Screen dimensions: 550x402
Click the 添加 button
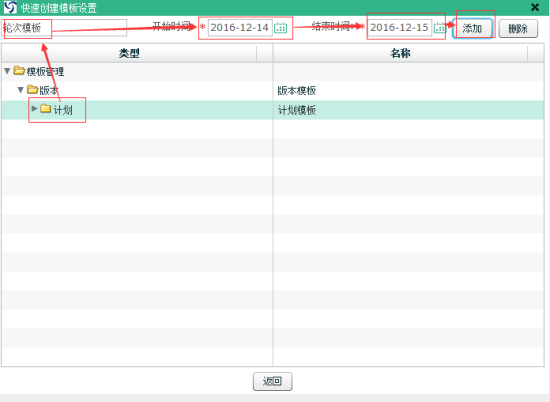[x=472, y=28]
